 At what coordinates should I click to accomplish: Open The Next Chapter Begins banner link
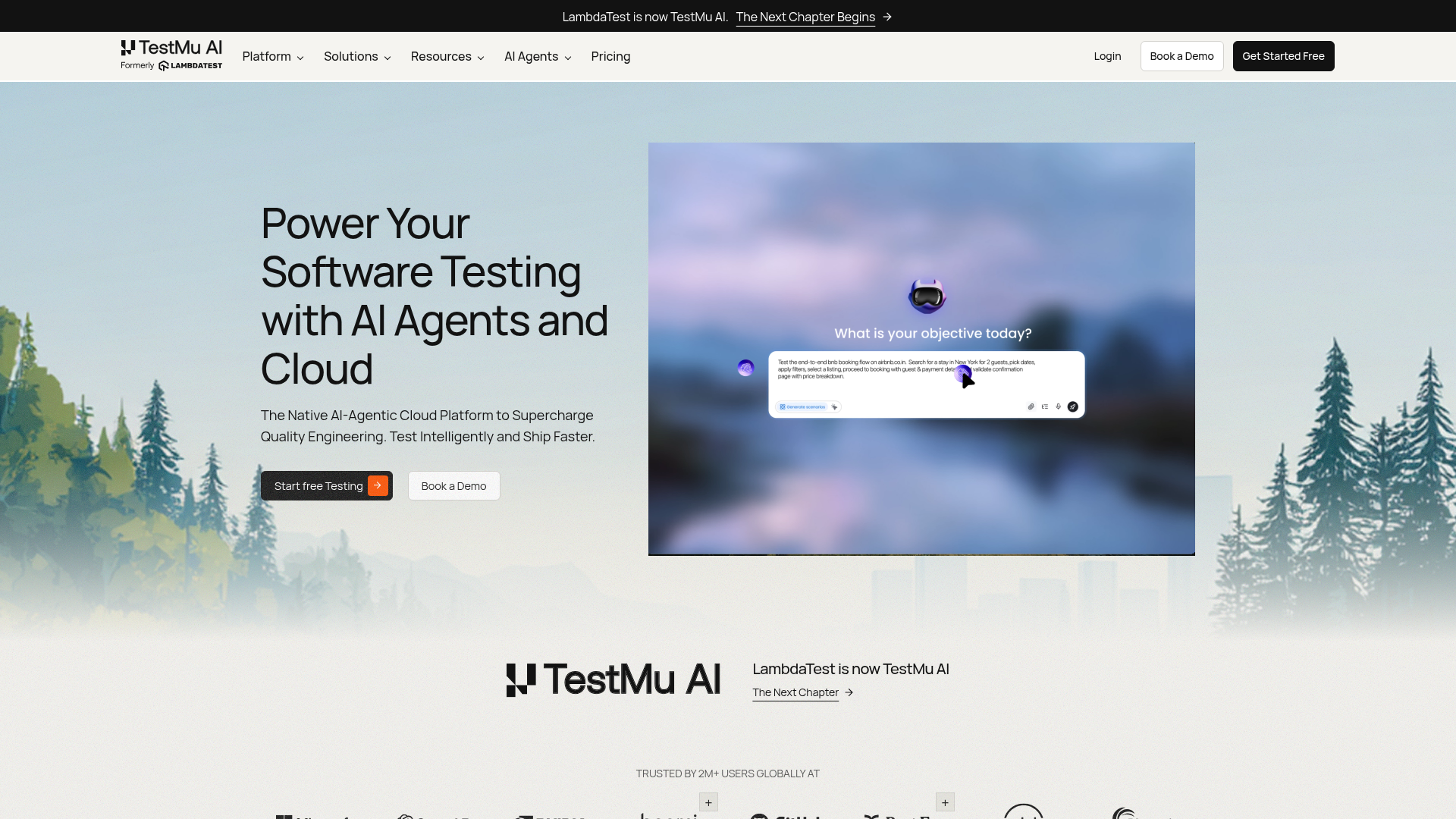[805, 17]
